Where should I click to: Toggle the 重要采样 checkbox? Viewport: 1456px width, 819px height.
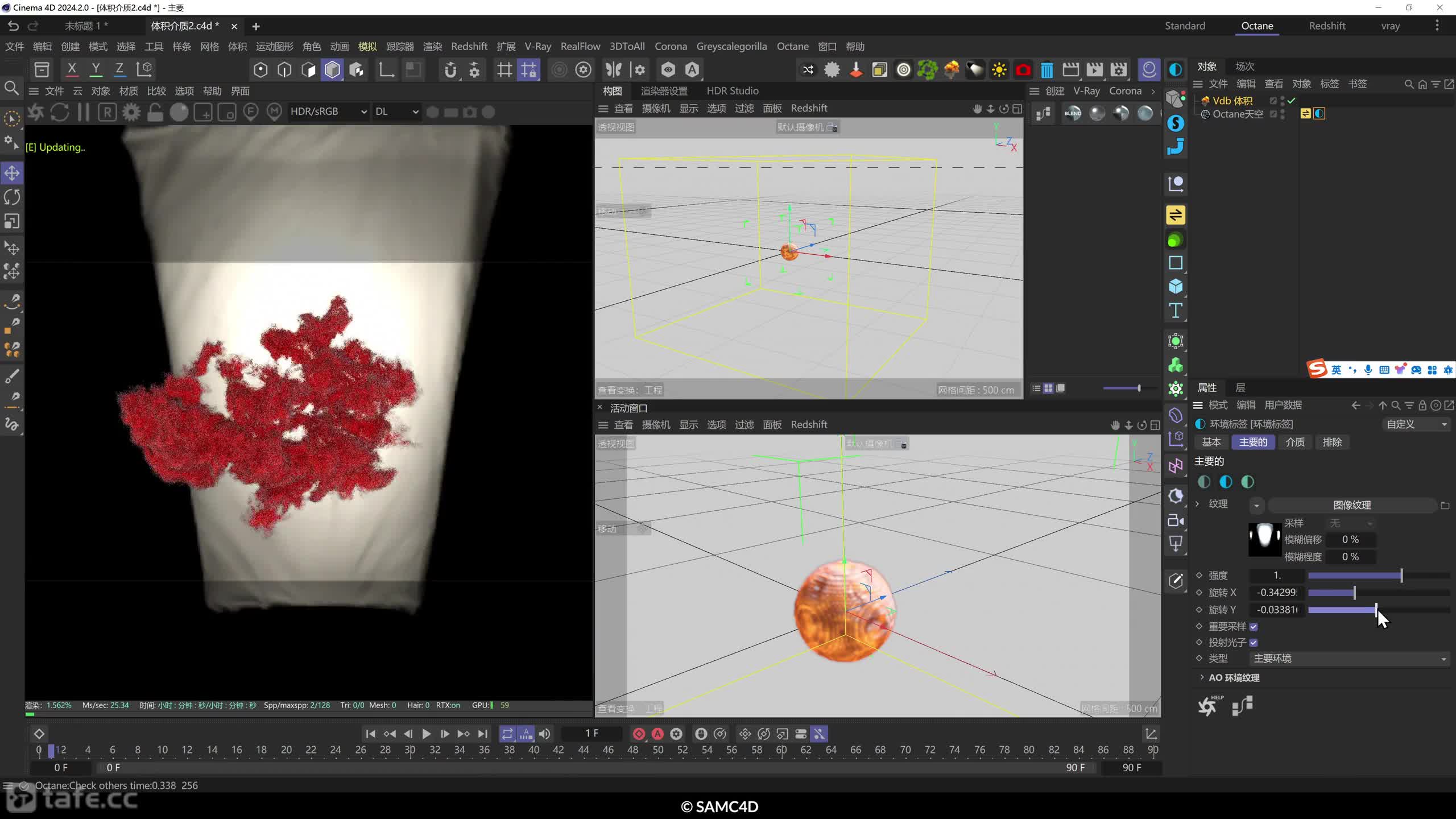pos(1254,627)
